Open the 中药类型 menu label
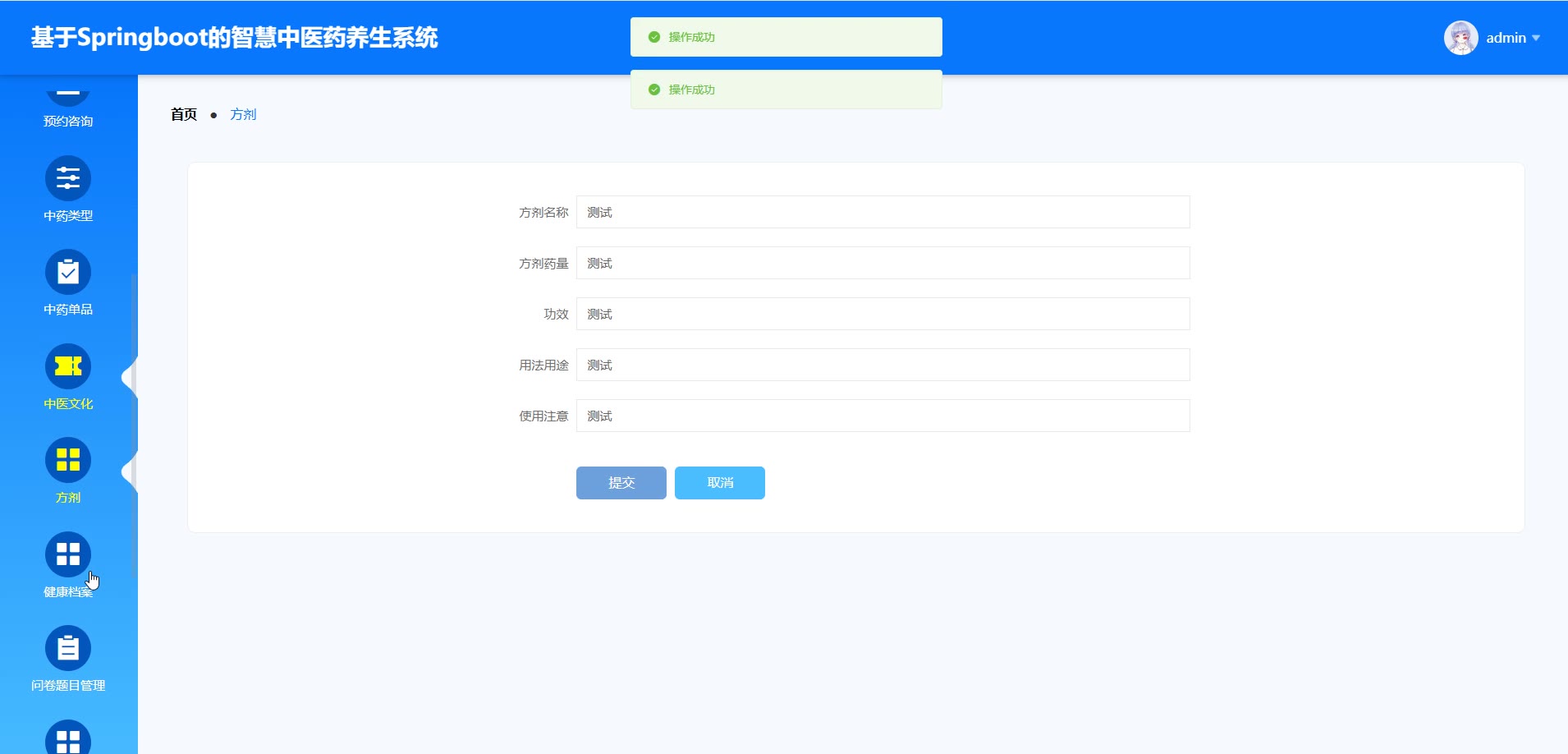This screenshot has height=754, width=1568. click(x=68, y=216)
